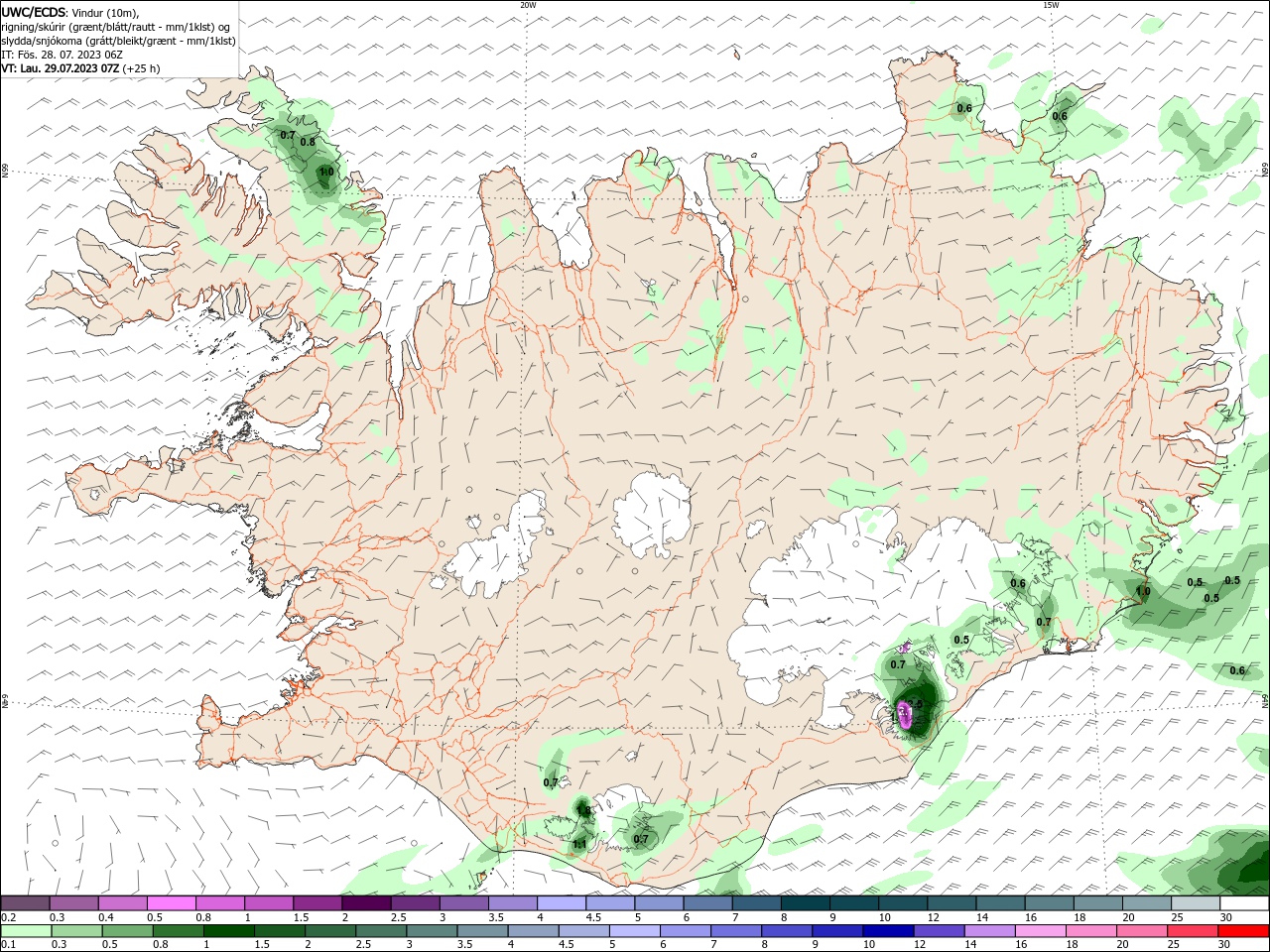Viewport: 1270px width, 952px height.
Task: Pick the top-row swatch above label 14
Action: point(1000,903)
